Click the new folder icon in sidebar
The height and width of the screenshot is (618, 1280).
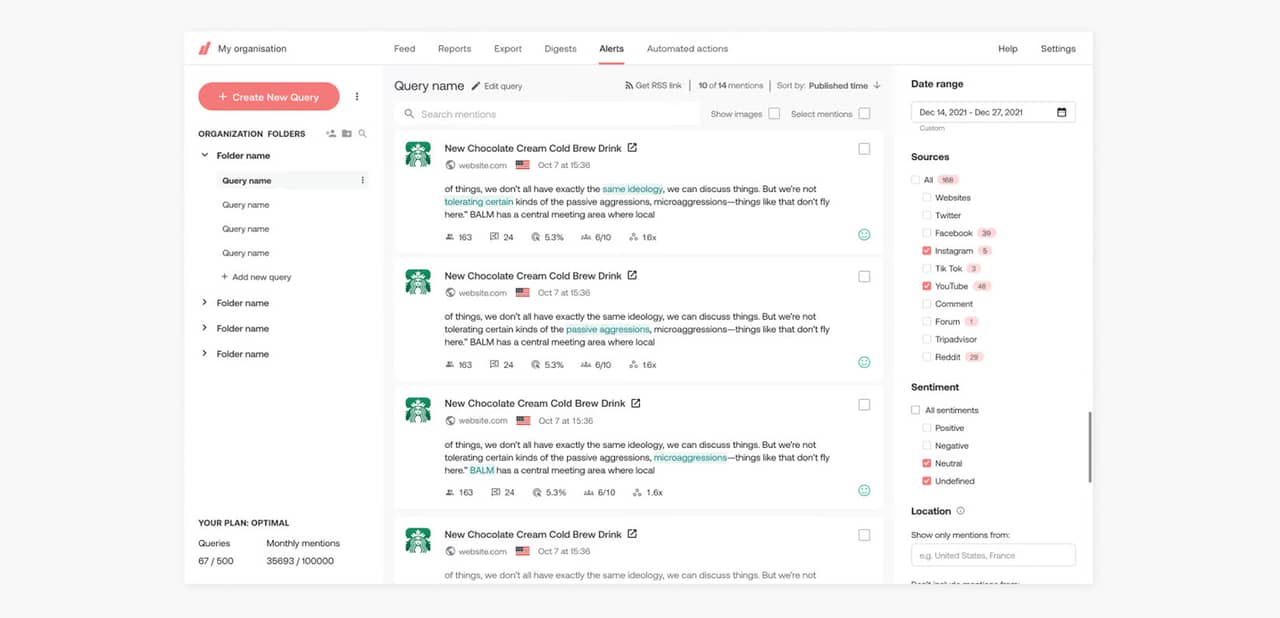[347, 134]
